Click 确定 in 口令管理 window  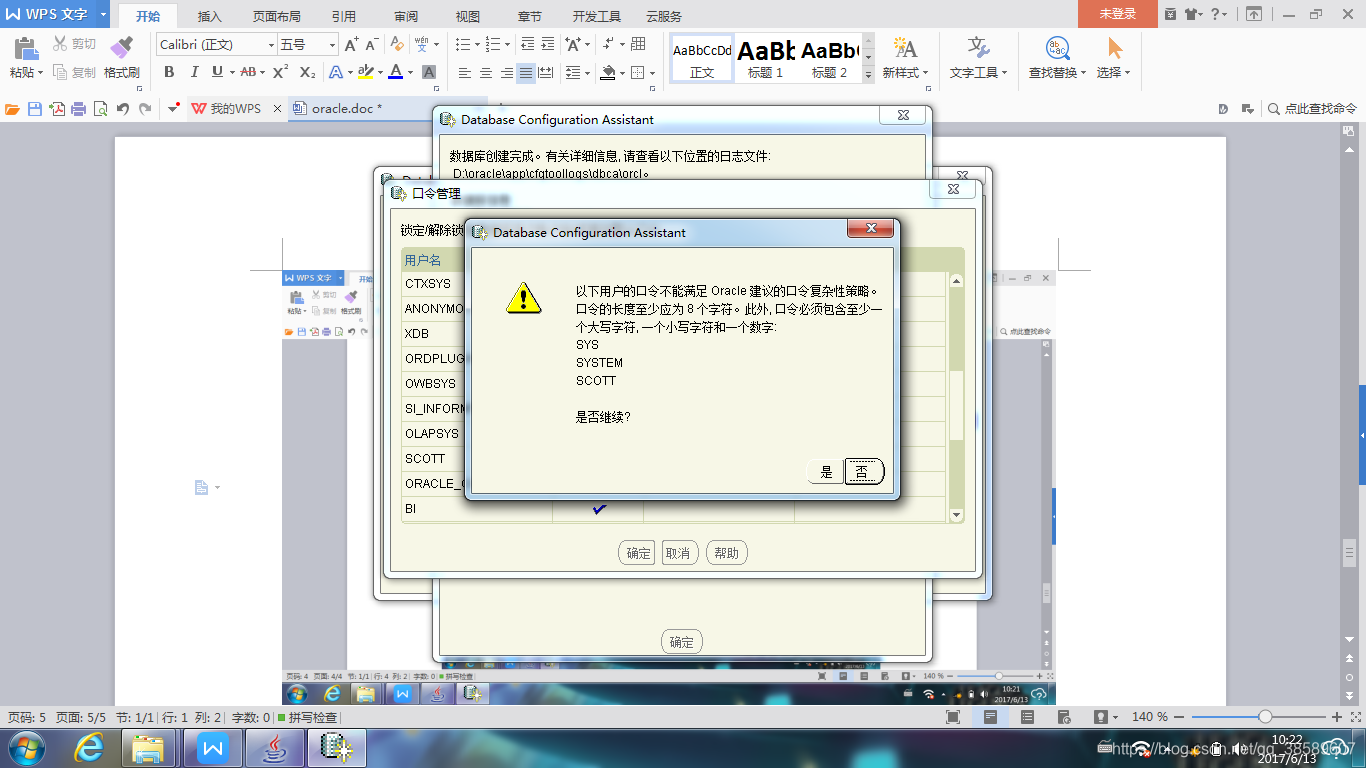coord(639,553)
